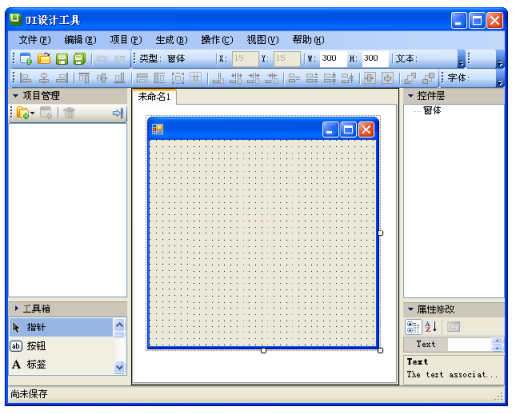Expand the 工具箱 panel triangle

tap(16, 308)
